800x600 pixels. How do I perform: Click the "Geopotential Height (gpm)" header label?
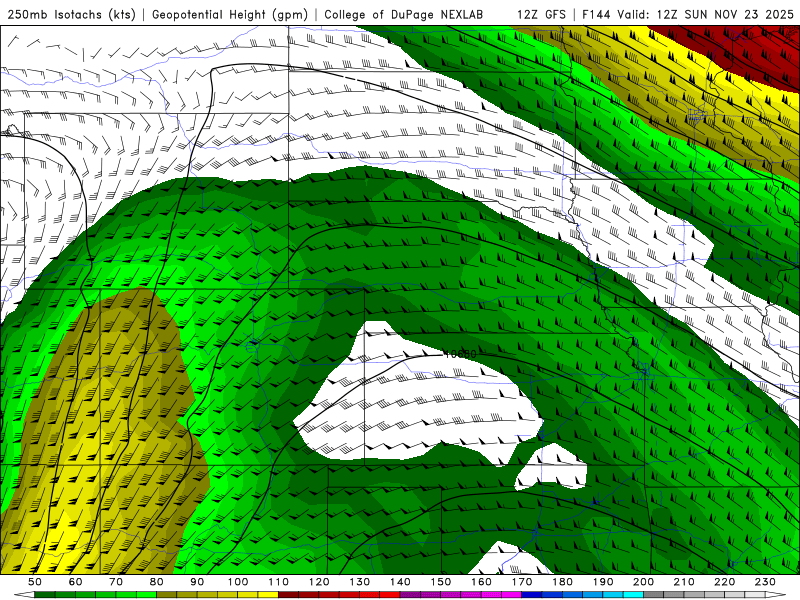coord(230,14)
